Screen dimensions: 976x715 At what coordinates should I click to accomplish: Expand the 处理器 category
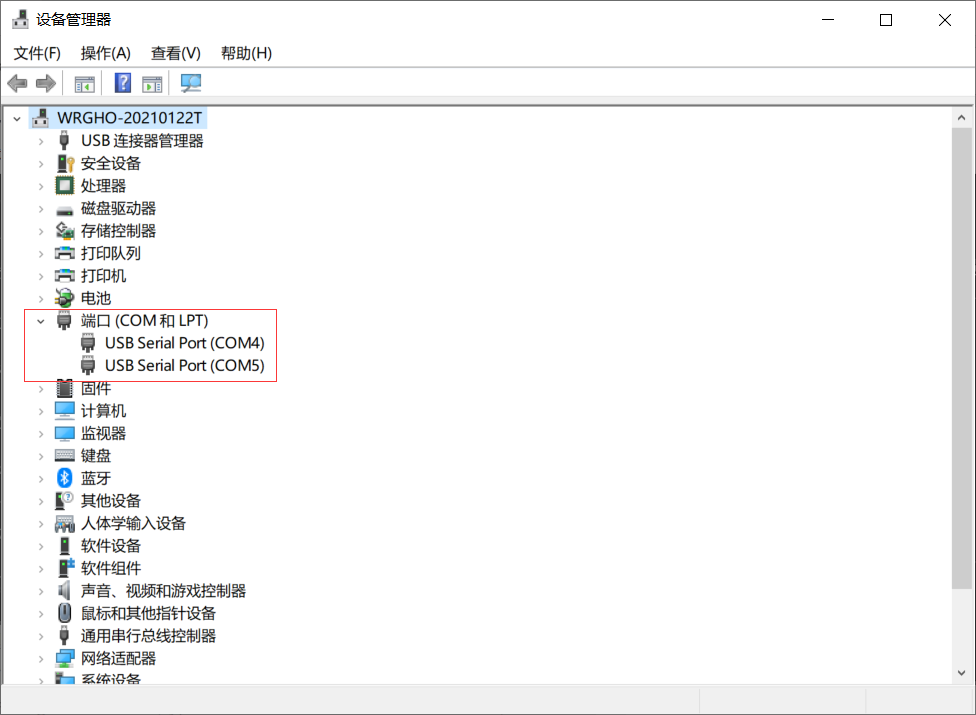tap(40, 185)
